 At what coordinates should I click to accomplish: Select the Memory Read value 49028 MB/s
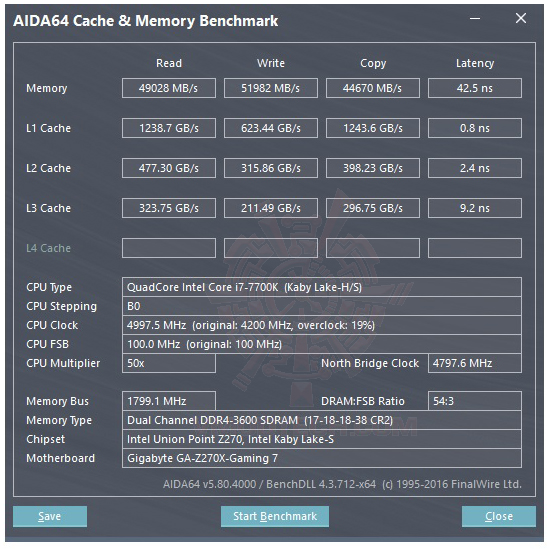[x=169, y=88]
